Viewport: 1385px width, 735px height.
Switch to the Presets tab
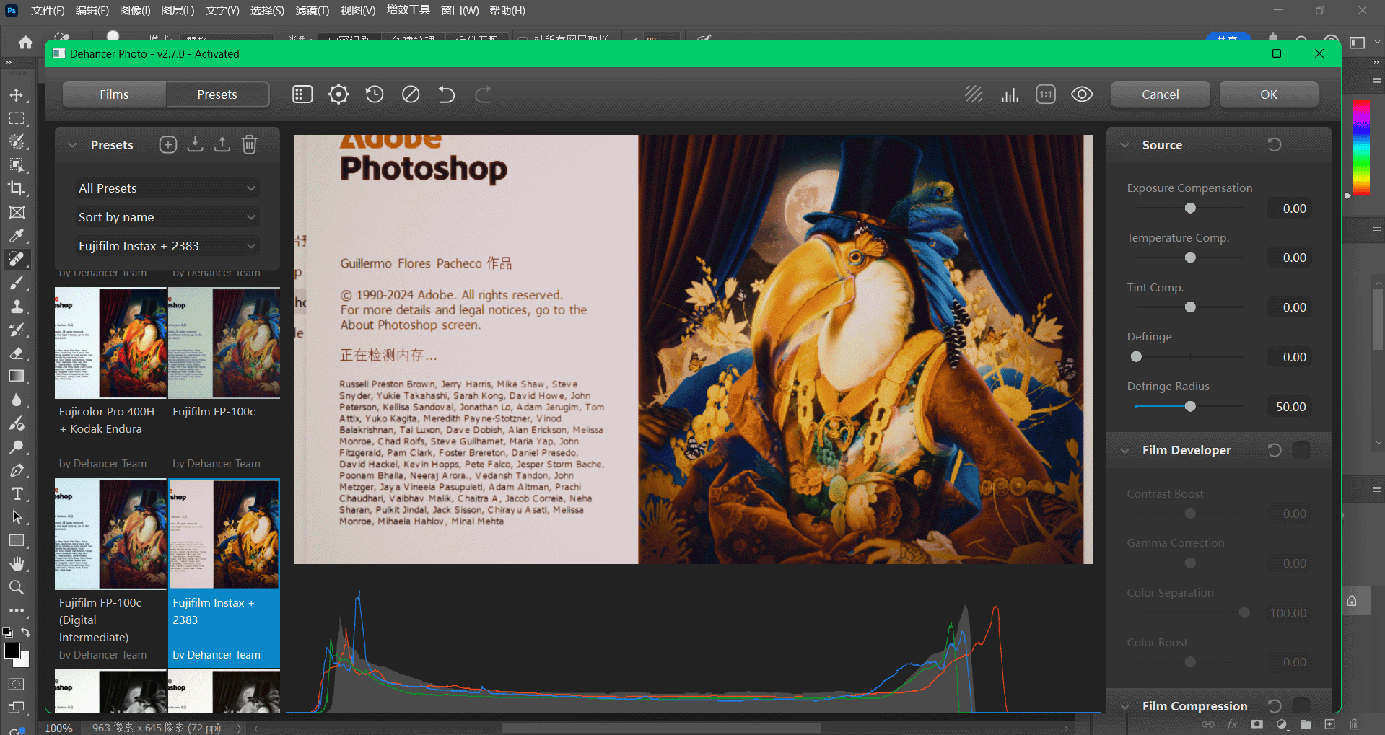(217, 94)
